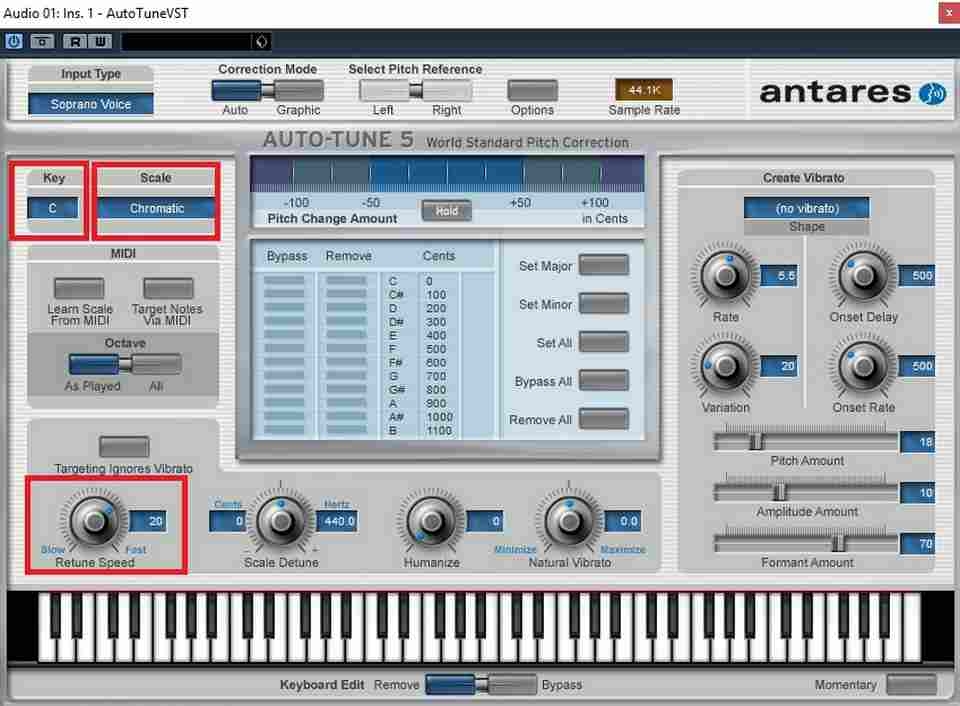Toggle the Hold button on pitch meter
The image size is (960, 706).
(446, 211)
